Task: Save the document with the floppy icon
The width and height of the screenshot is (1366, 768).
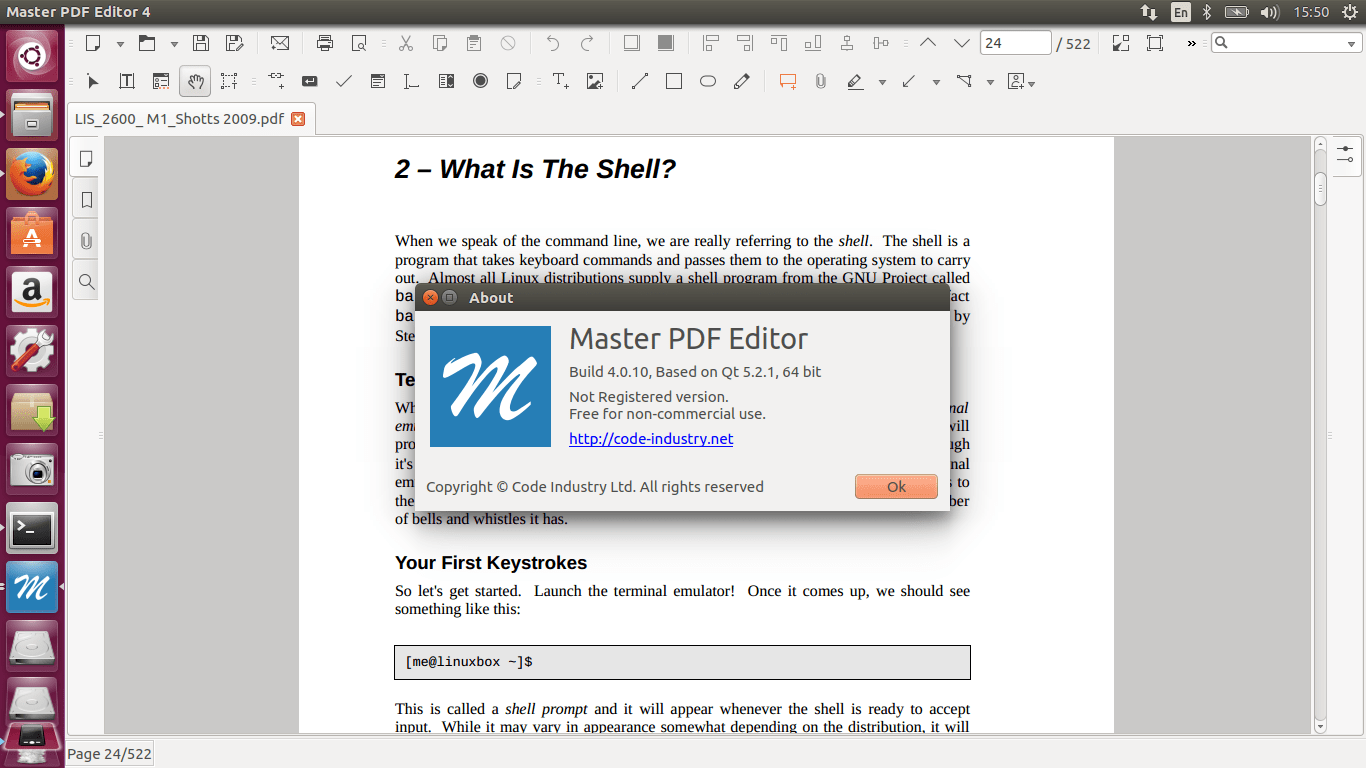Action: click(x=201, y=43)
